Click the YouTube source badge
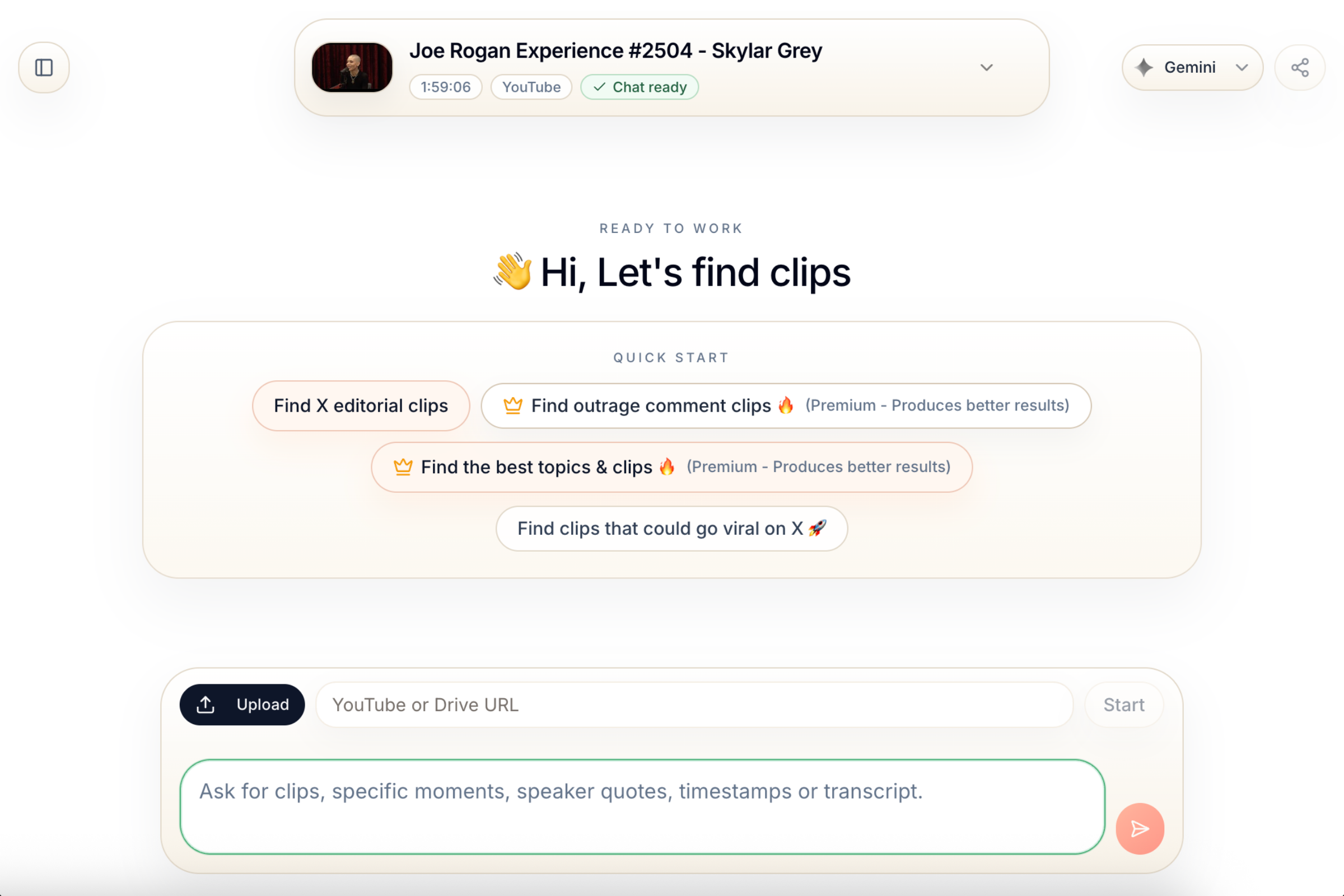 point(531,87)
